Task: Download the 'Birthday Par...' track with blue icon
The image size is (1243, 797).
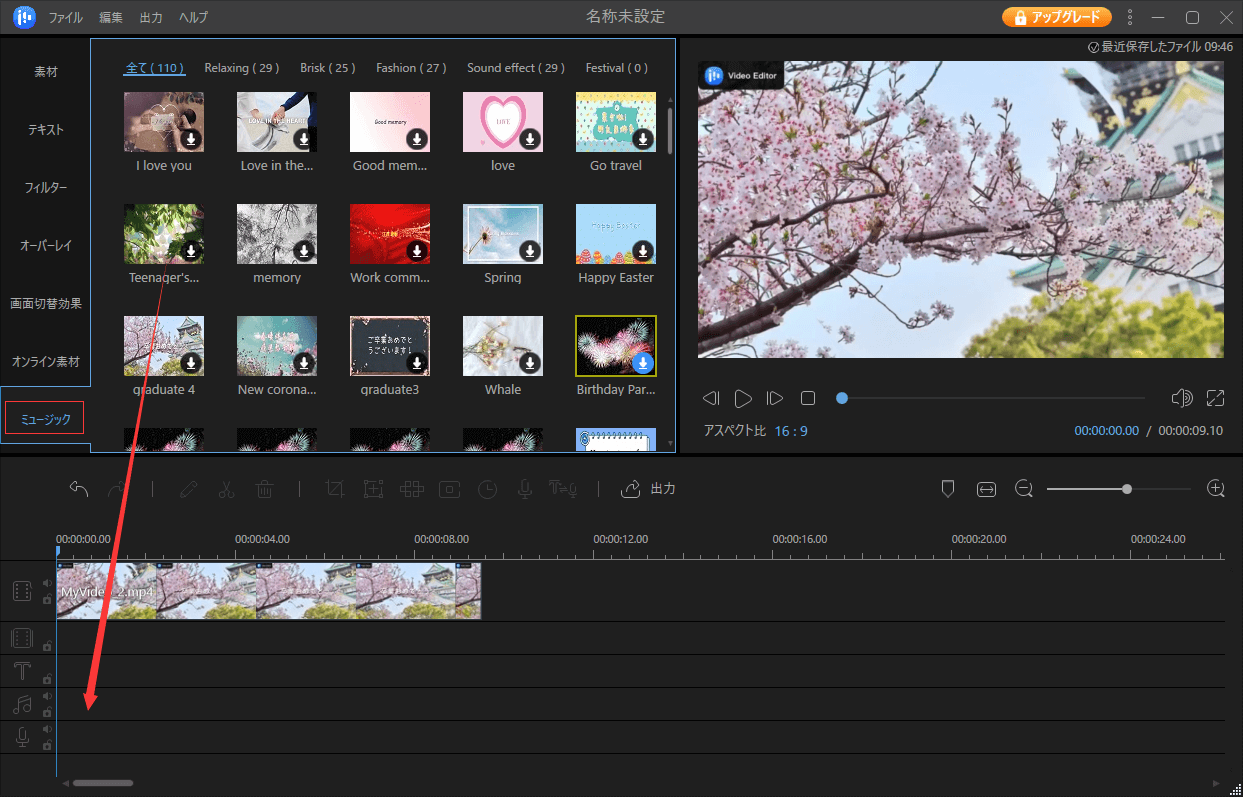Action: [643, 363]
